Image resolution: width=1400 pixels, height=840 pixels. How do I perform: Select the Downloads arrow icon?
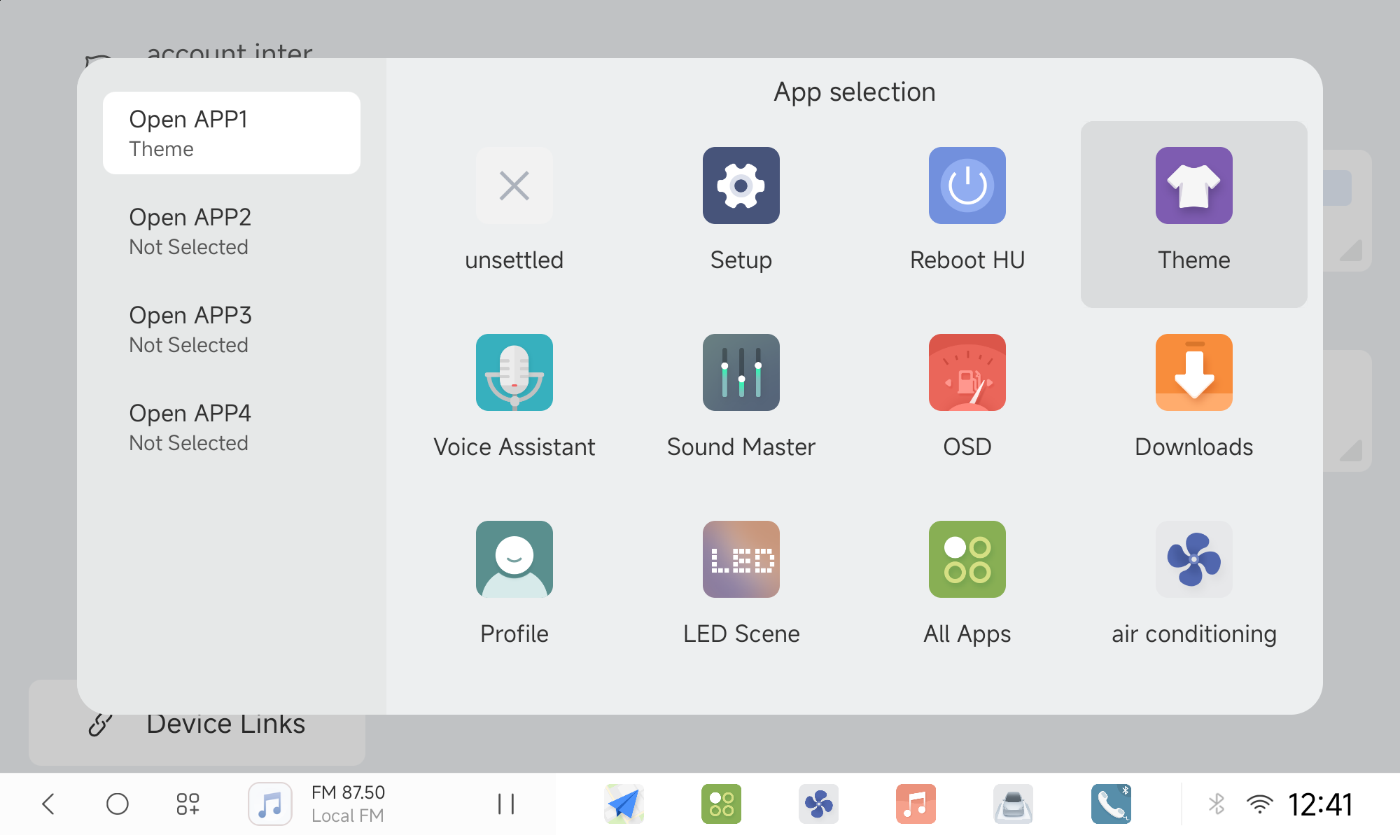pyautogui.click(x=1193, y=372)
